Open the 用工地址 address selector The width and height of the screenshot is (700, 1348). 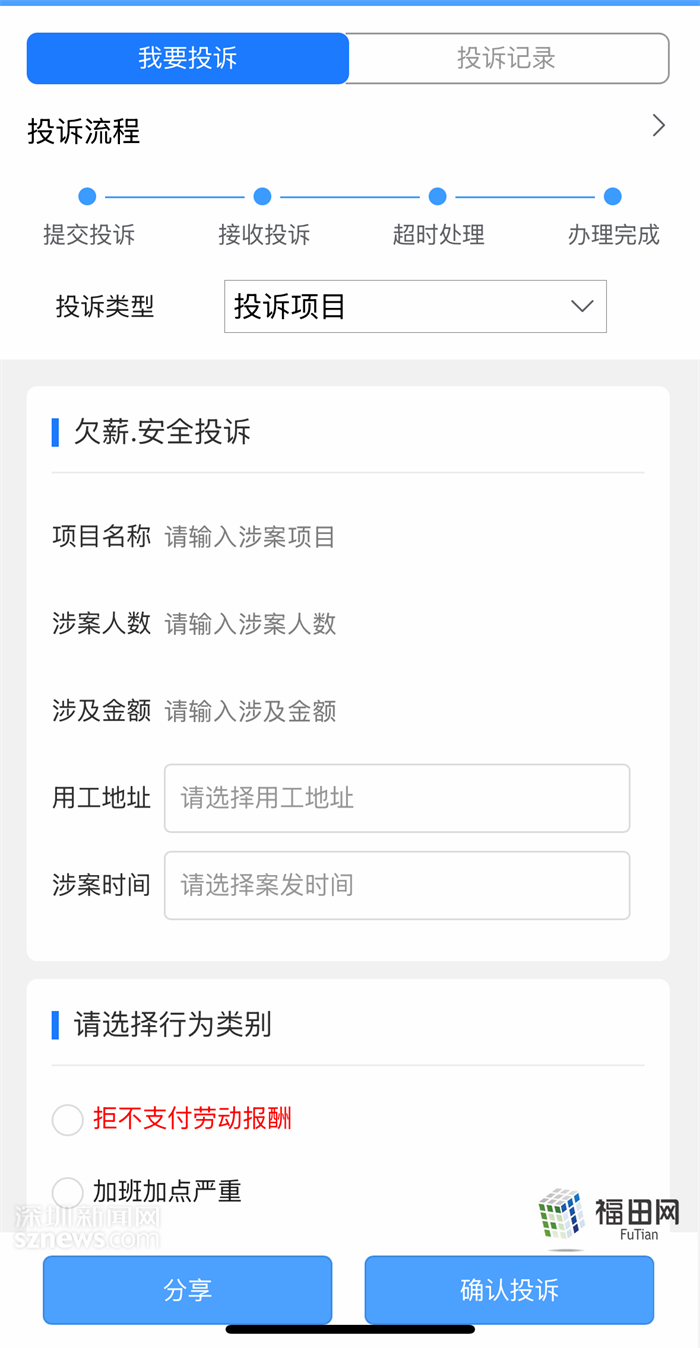click(397, 798)
